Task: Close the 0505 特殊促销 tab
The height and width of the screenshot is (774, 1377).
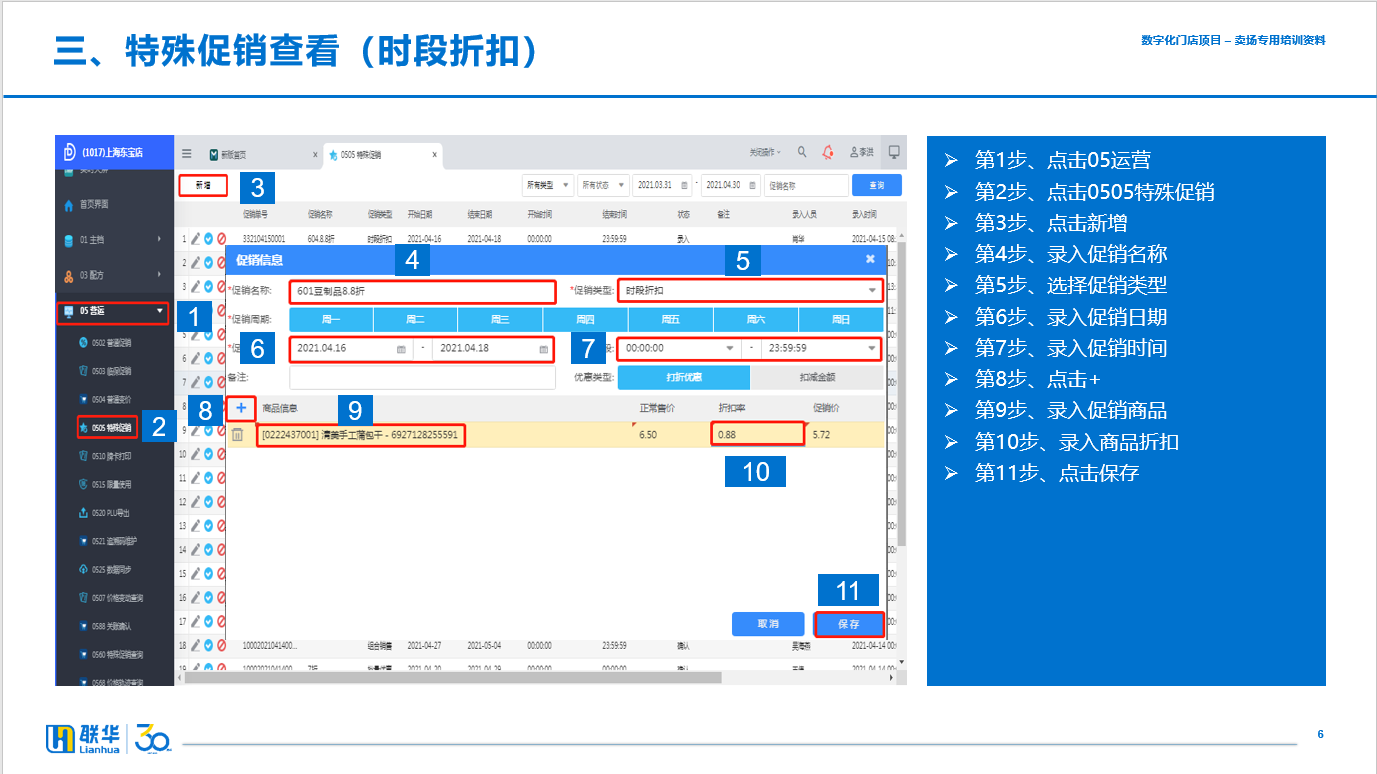Action: (435, 155)
